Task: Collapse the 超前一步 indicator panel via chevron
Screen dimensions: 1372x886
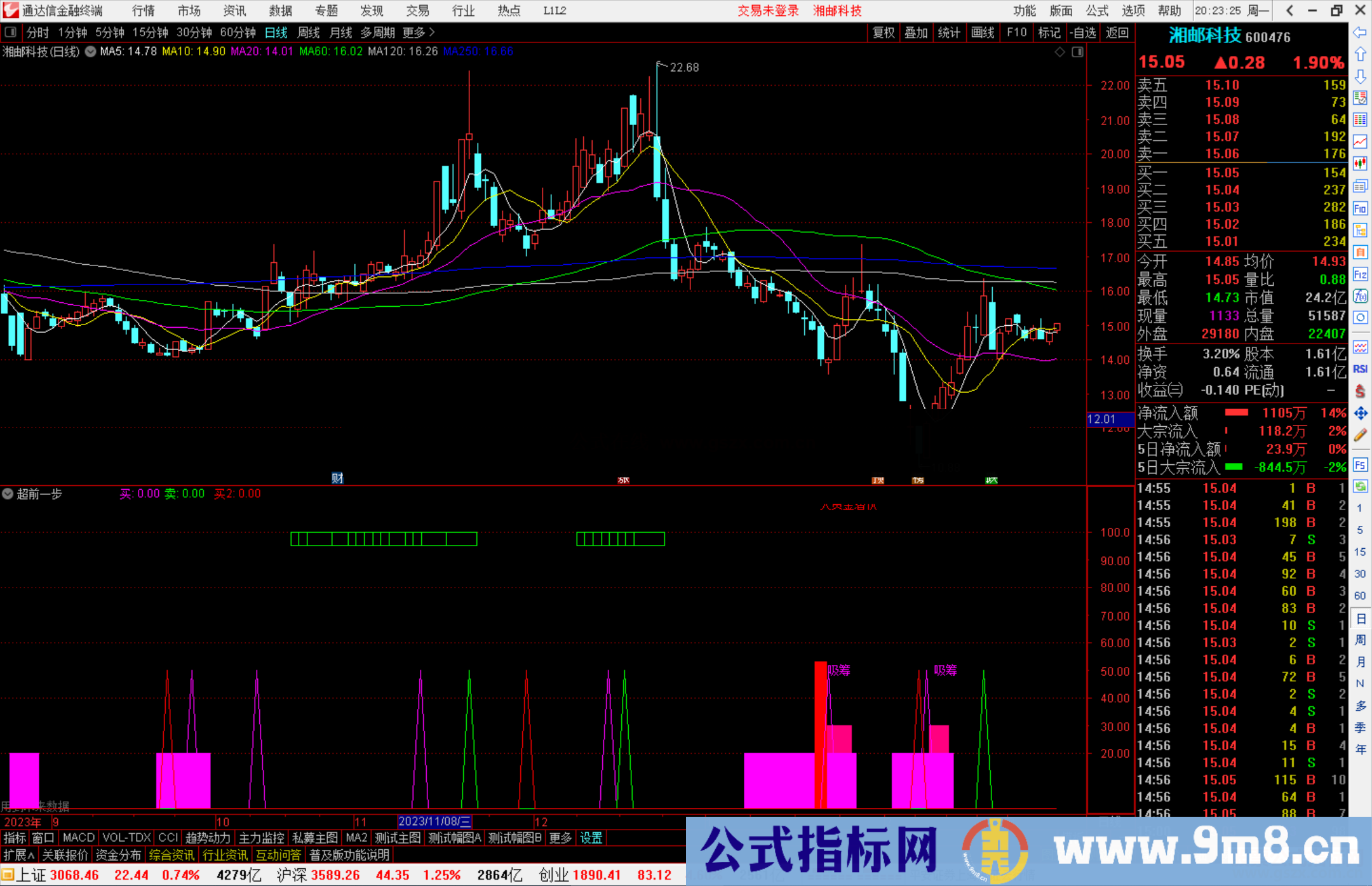Action: tap(7, 493)
